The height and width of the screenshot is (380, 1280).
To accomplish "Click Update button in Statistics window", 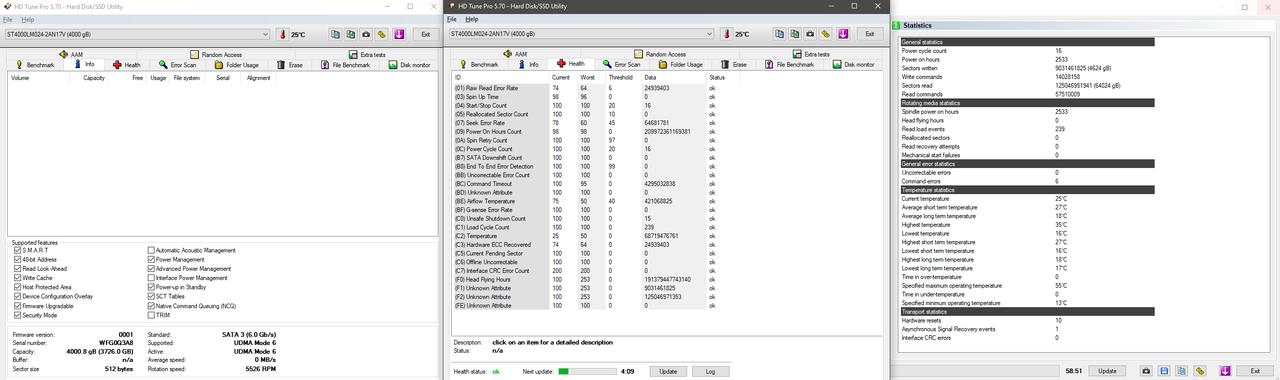I will 1107,370.
